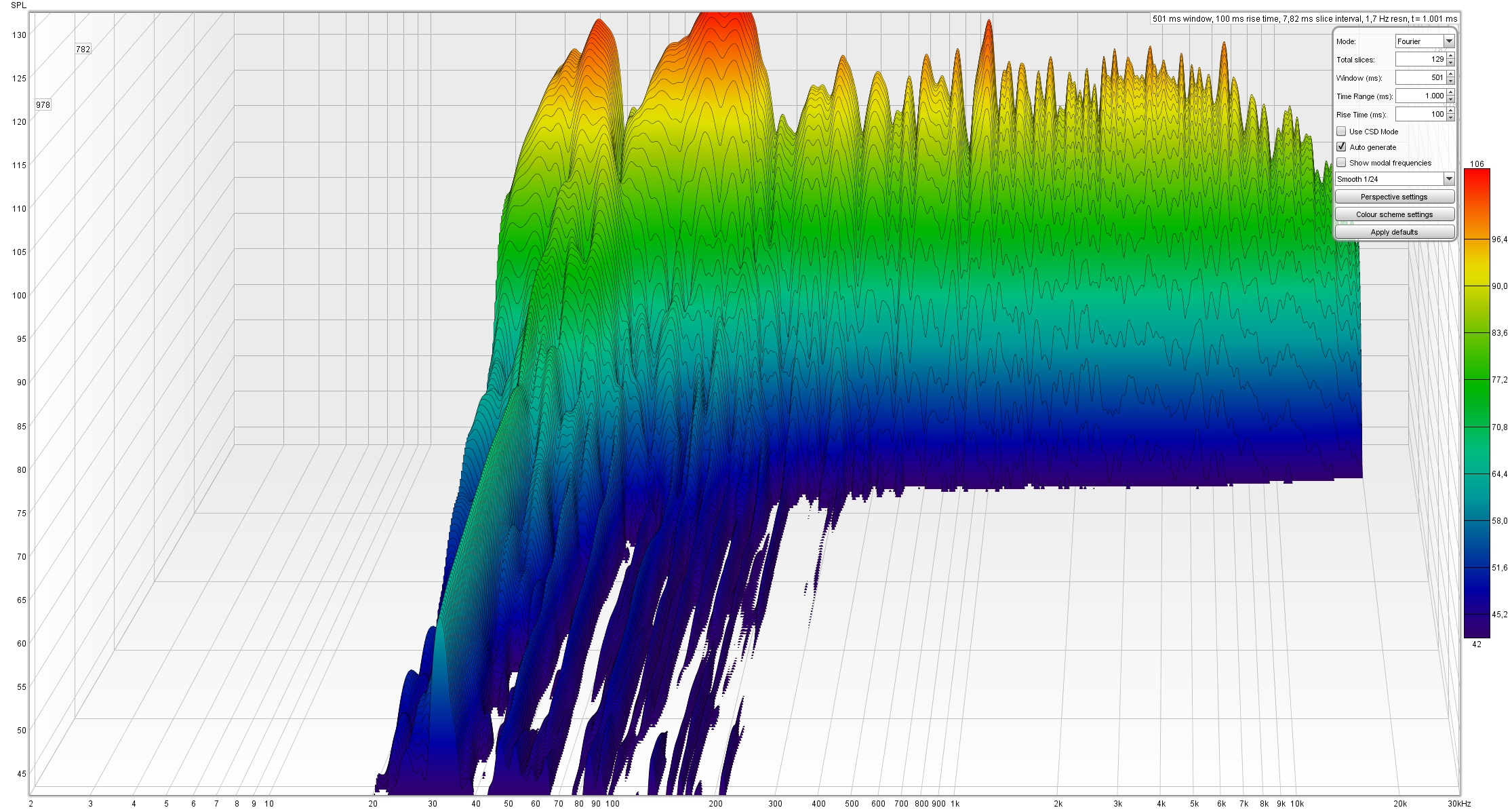Click the 20 frequency axis label

373,804
